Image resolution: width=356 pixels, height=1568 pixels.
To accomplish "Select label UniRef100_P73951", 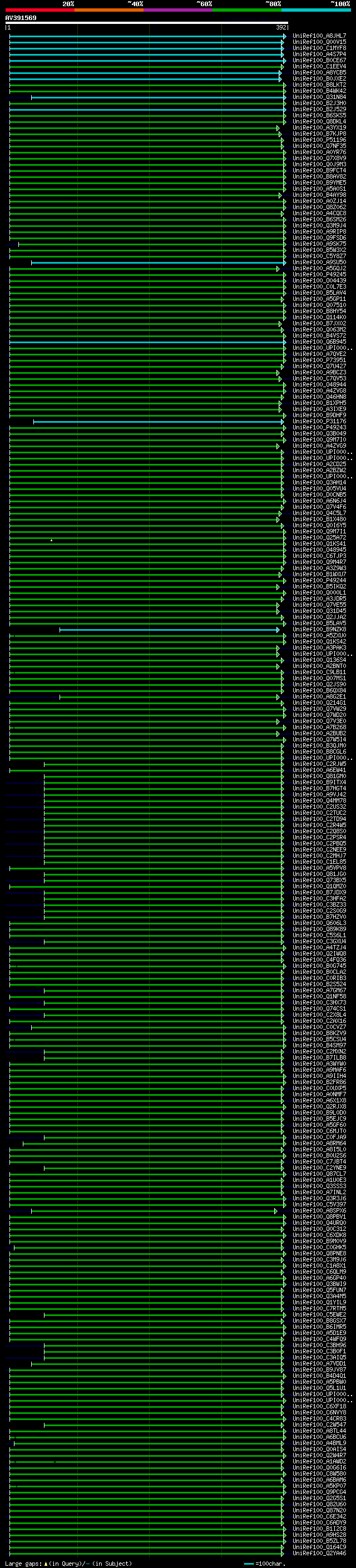I will coord(319,360).
